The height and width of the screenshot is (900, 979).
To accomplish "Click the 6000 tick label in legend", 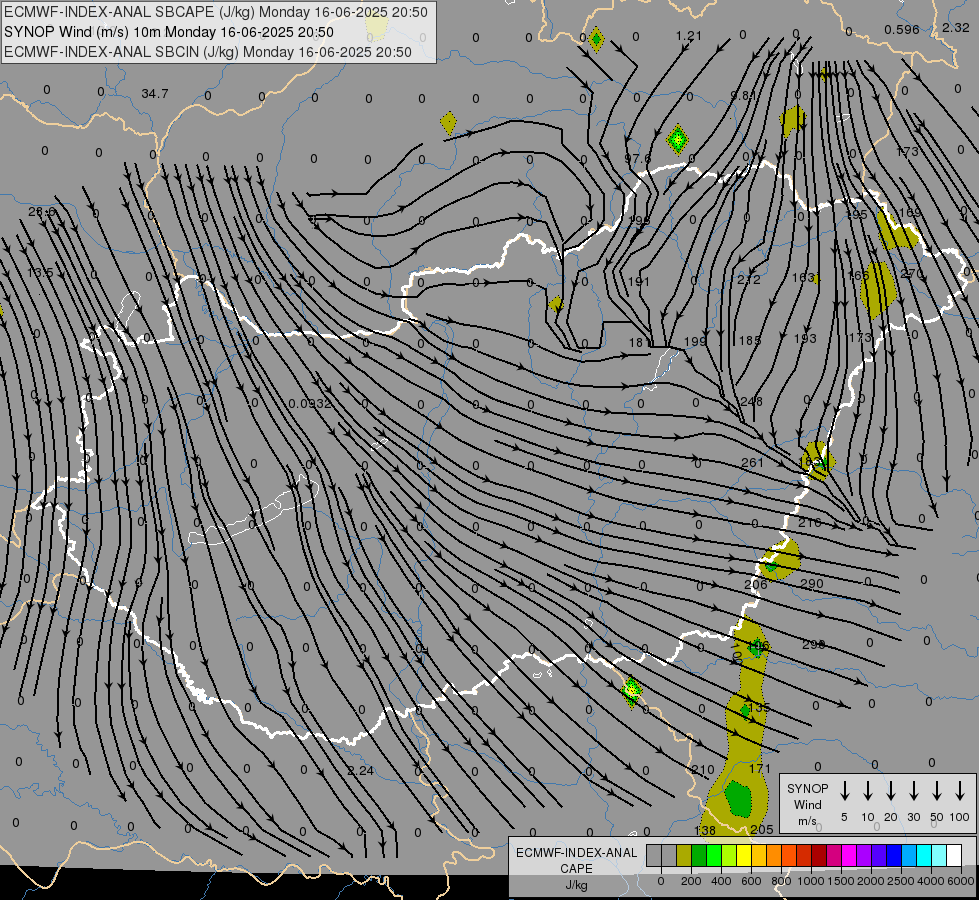I will click(962, 881).
